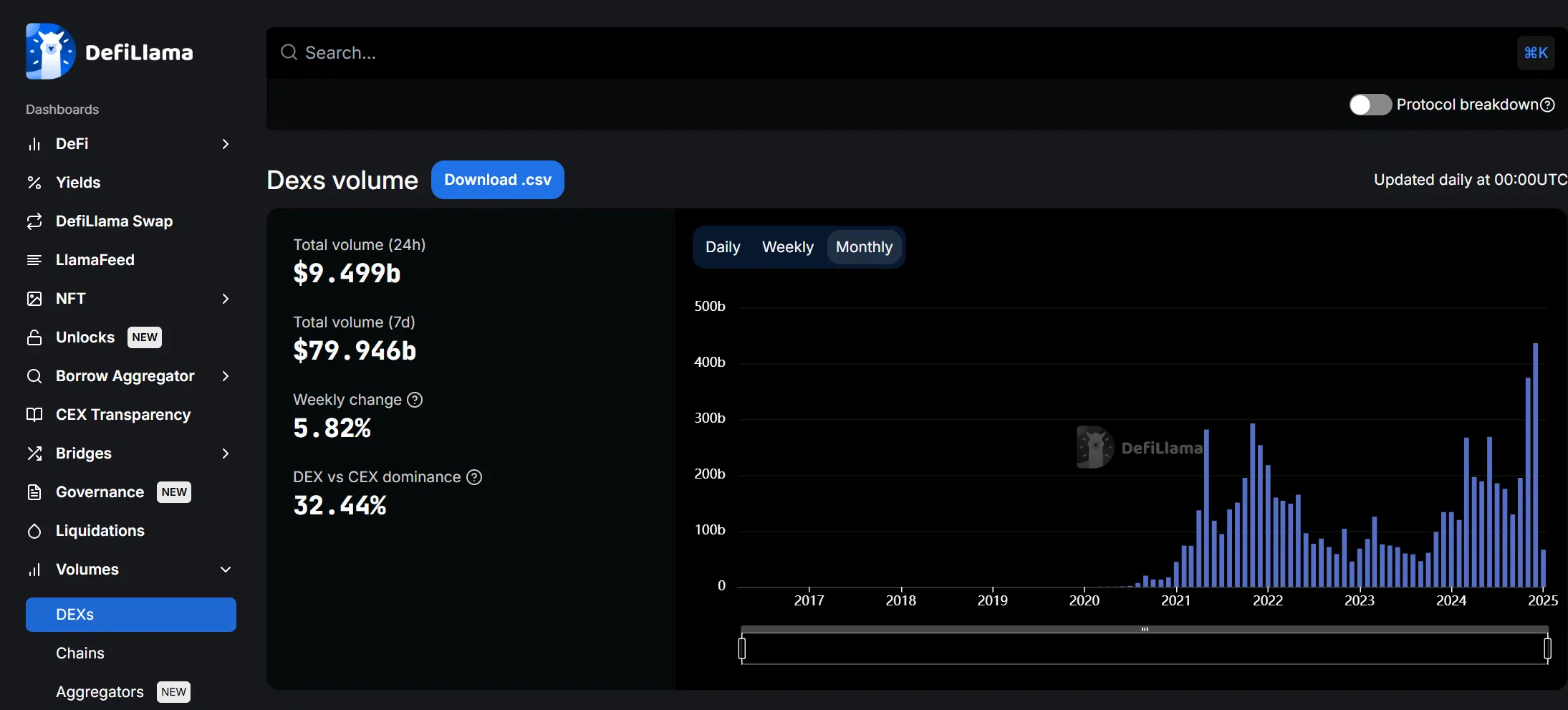The height and width of the screenshot is (710, 1568).
Task: Click the $9.499b total volume value
Action: click(347, 273)
